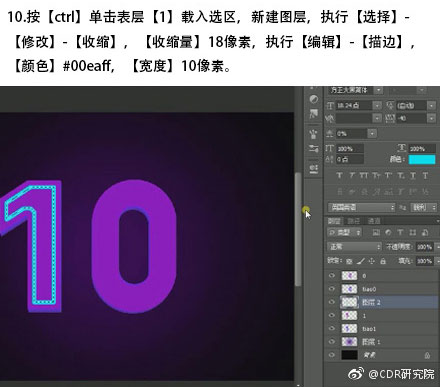Click the baseline shift 0点 field
The width and height of the screenshot is (440, 387).
(349, 159)
